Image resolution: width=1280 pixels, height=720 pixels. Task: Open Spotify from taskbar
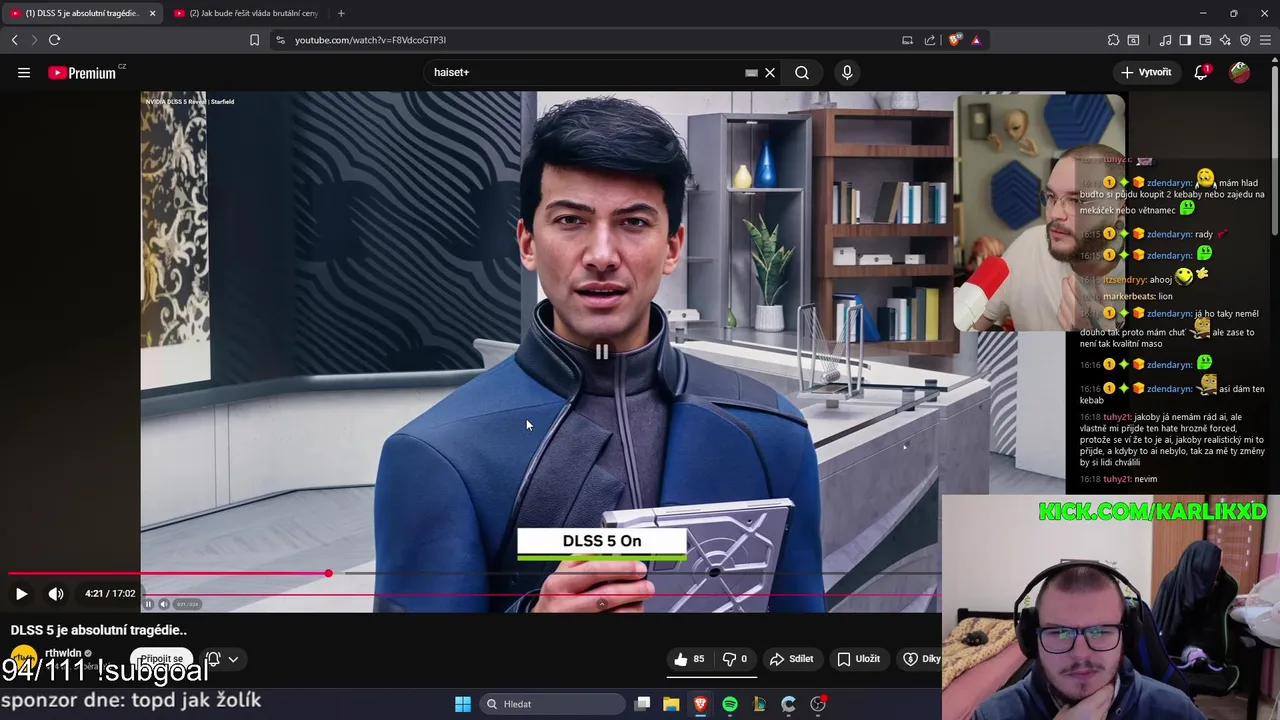[730, 704]
